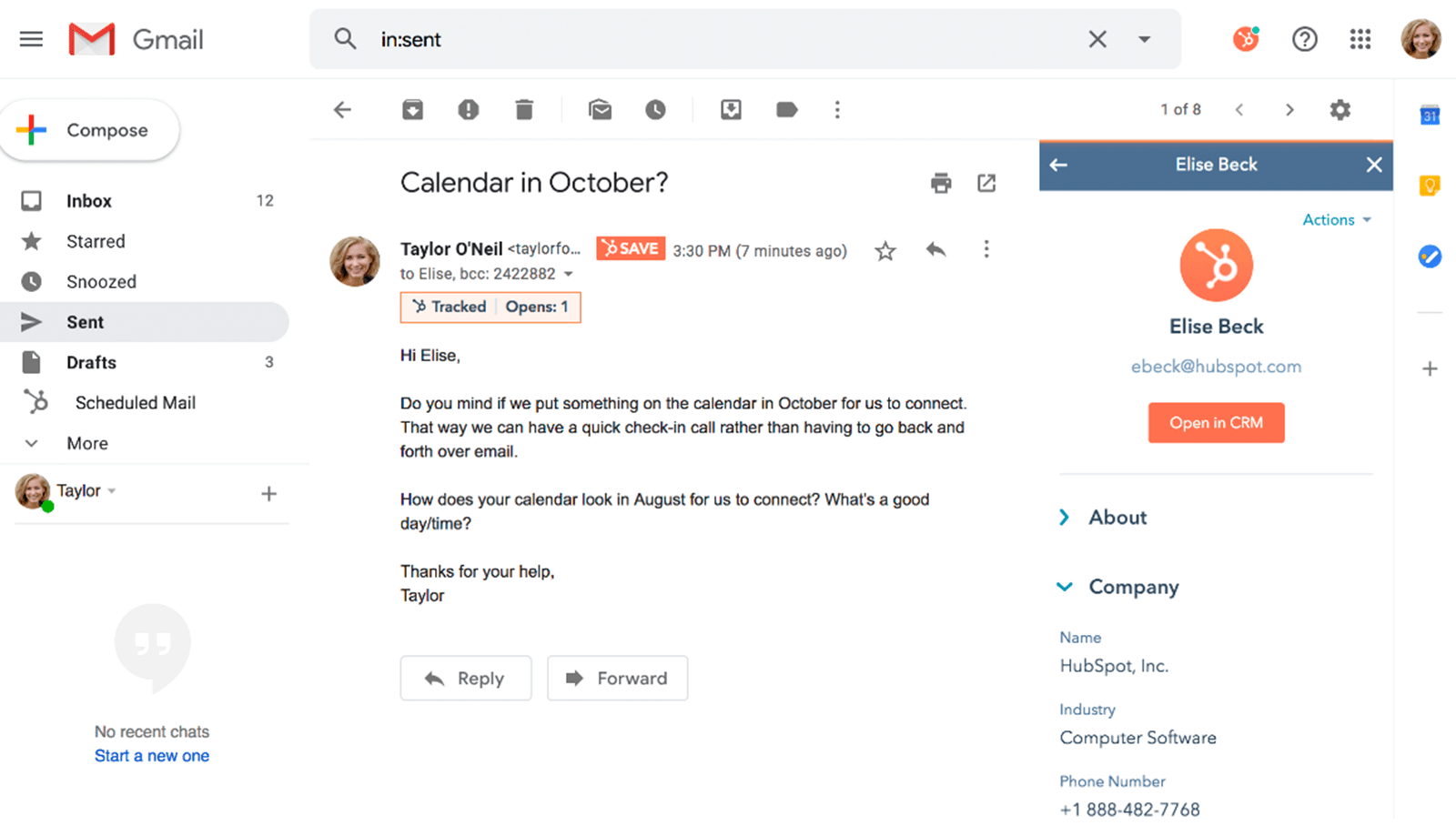The height and width of the screenshot is (836, 1456).
Task: Switch to the Sent folder
Action: click(85, 321)
